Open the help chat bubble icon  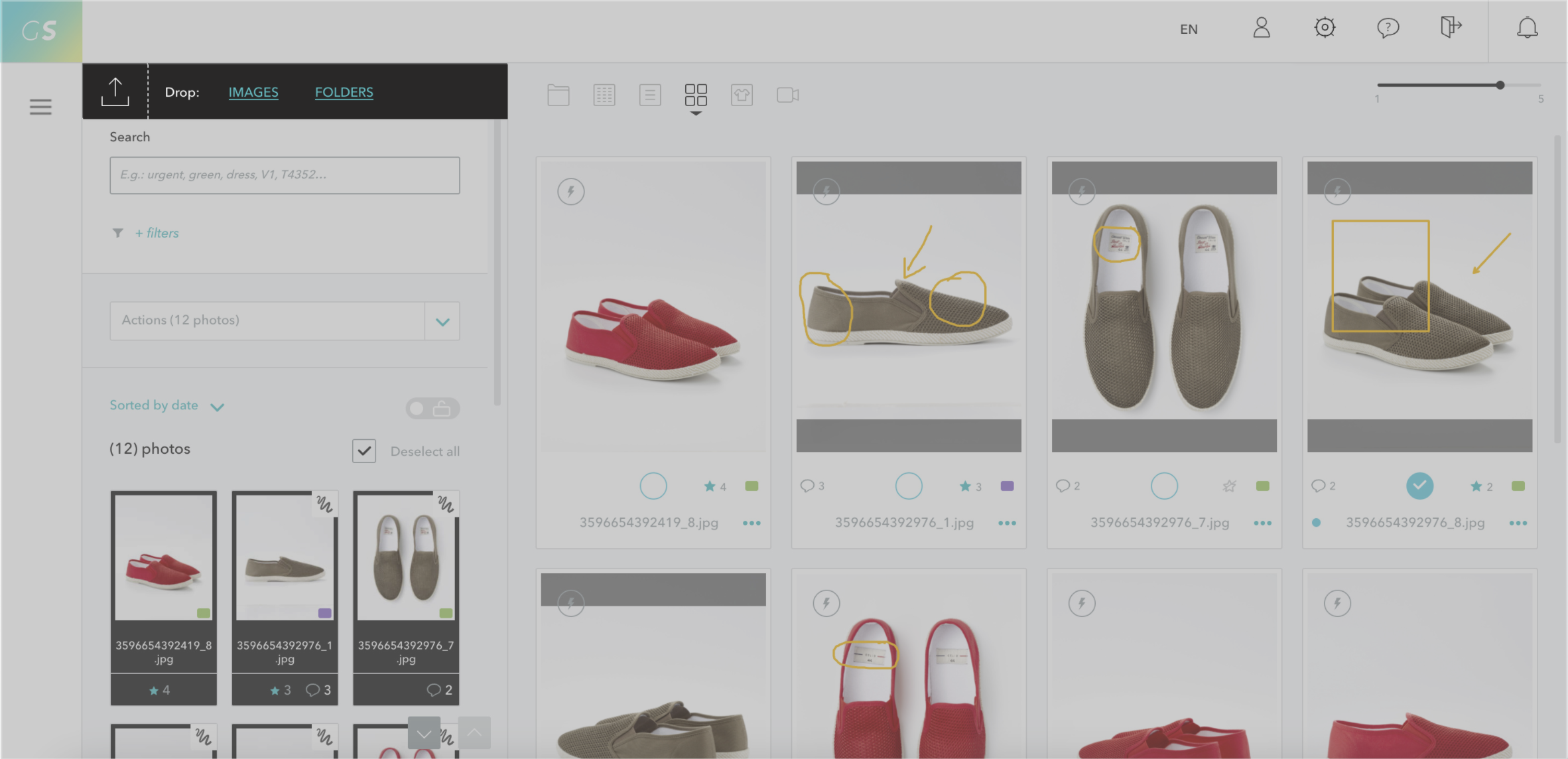pyautogui.click(x=1388, y=28)
